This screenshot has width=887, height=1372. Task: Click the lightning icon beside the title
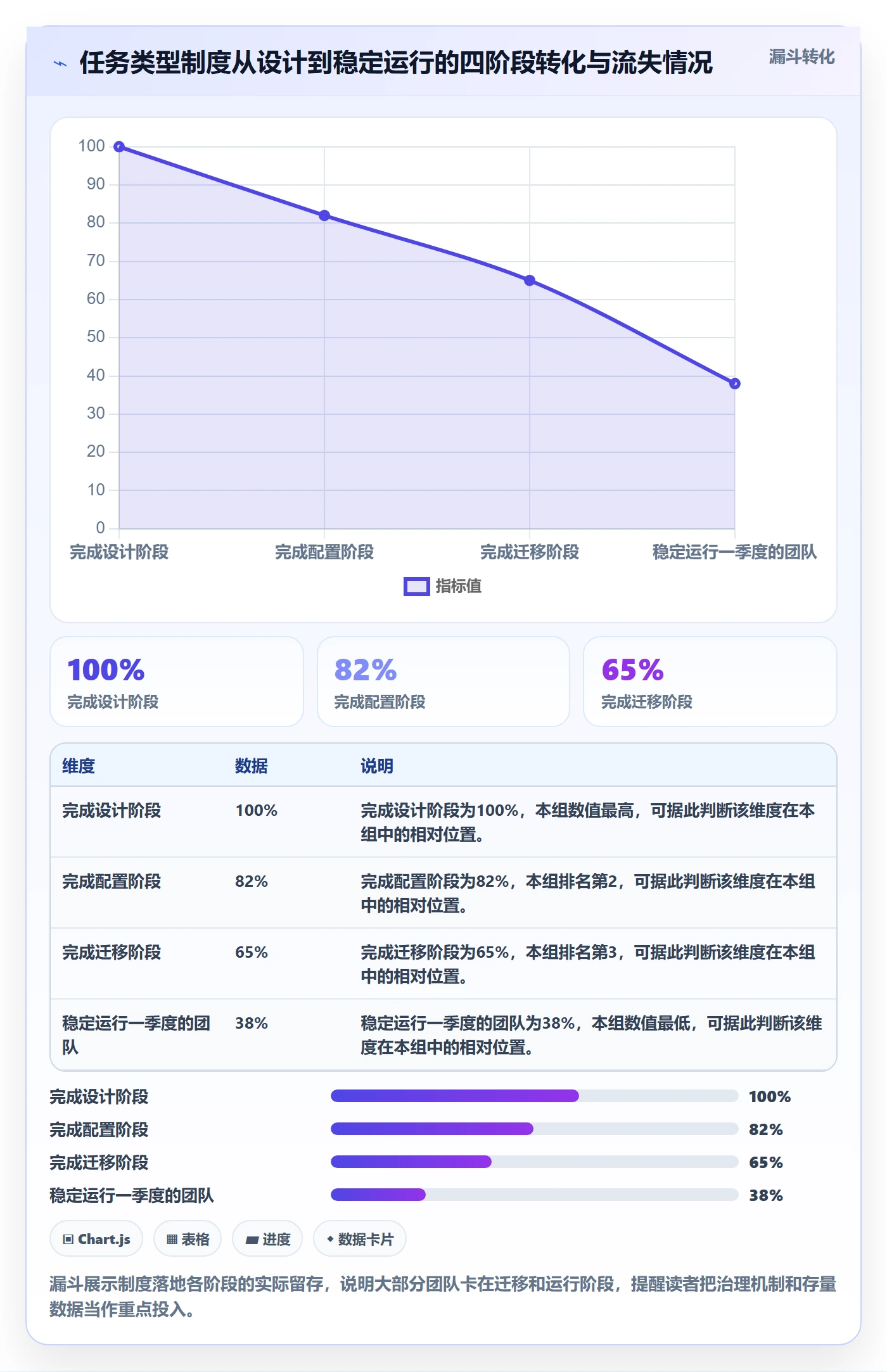[x=60, y=63]
